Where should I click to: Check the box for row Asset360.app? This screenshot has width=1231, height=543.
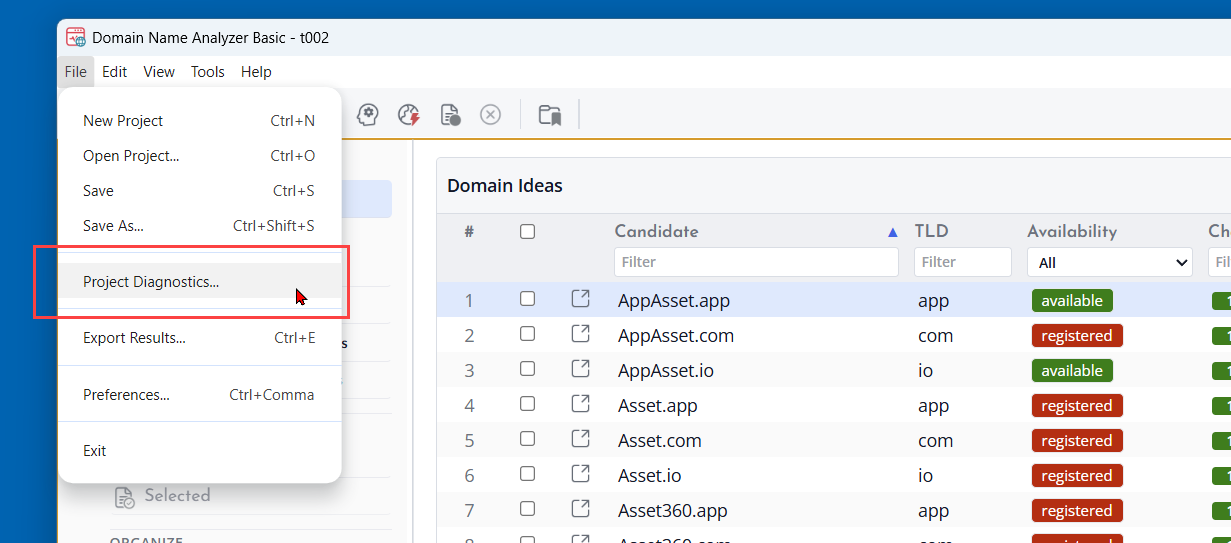[x=527, y=508]
